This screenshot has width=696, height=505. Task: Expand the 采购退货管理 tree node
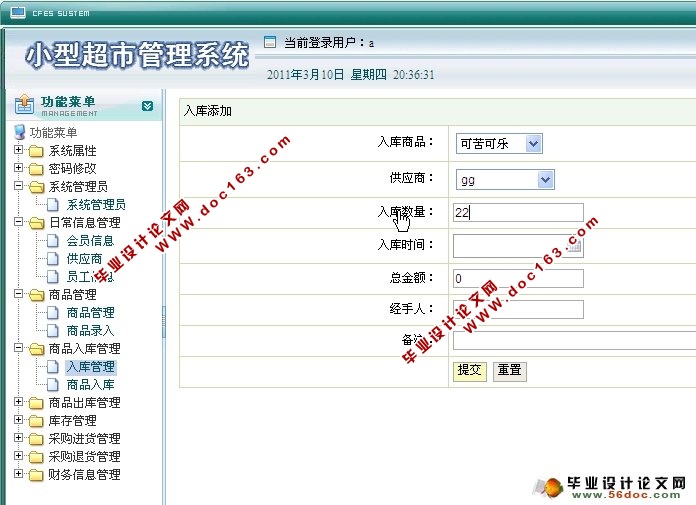18,455
